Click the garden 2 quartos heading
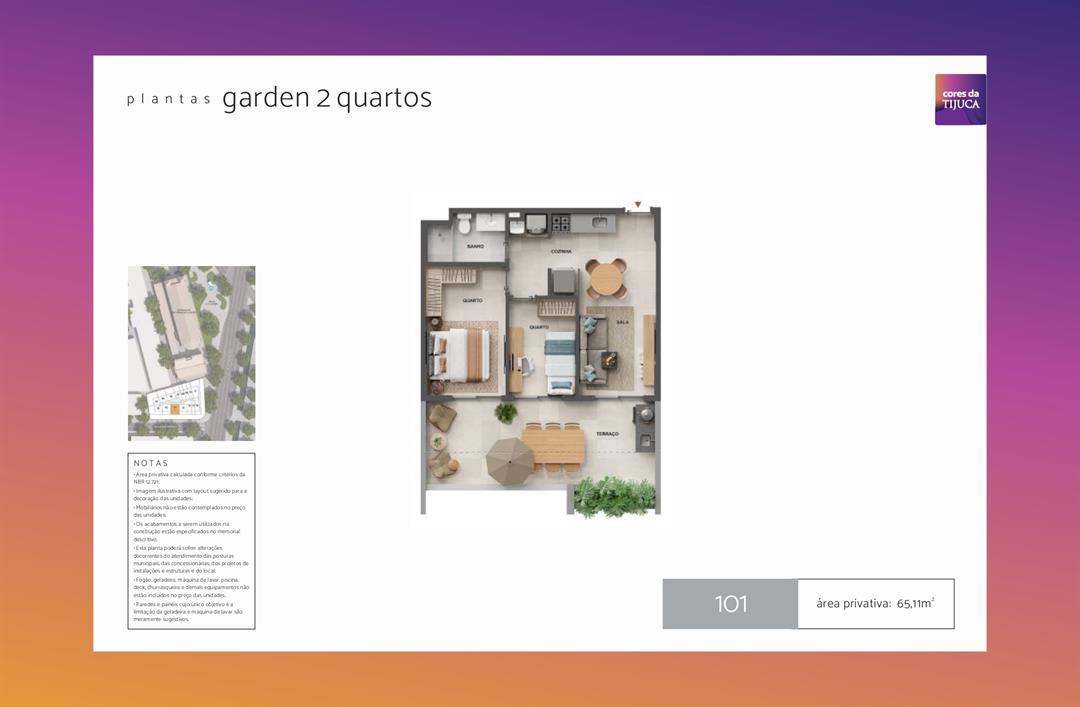This screenshot has width=1080, height=707. pos(327,98)
